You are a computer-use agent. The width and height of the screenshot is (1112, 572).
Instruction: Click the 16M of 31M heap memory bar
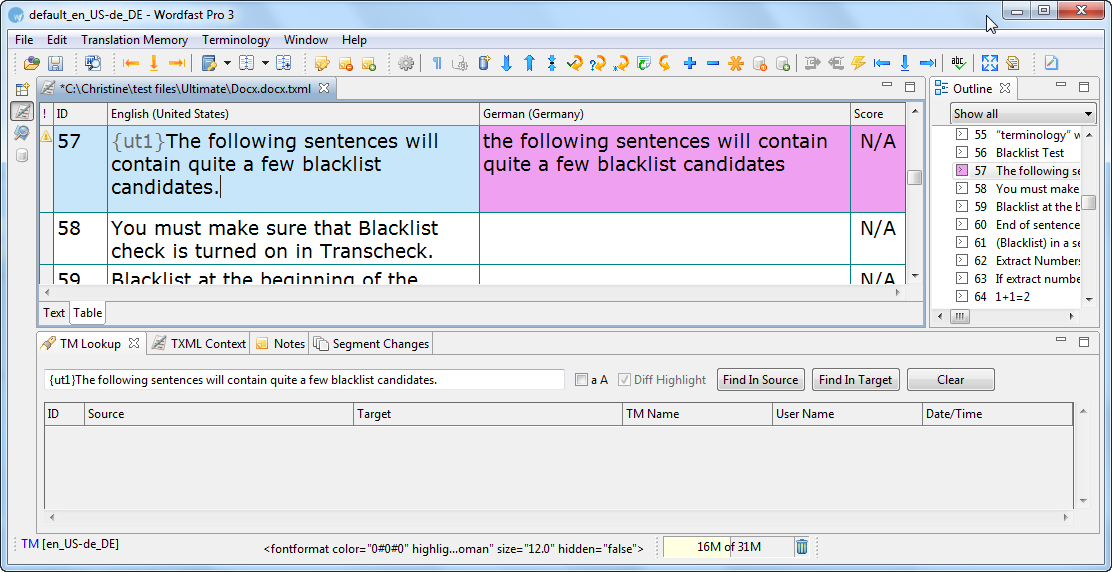pyautogui.click(x=728, y=546)
